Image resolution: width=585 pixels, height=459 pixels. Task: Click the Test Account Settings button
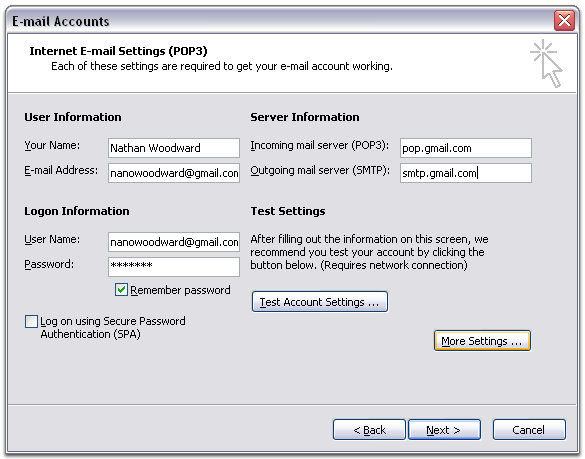pyautogui.click(x=320, y=302)
